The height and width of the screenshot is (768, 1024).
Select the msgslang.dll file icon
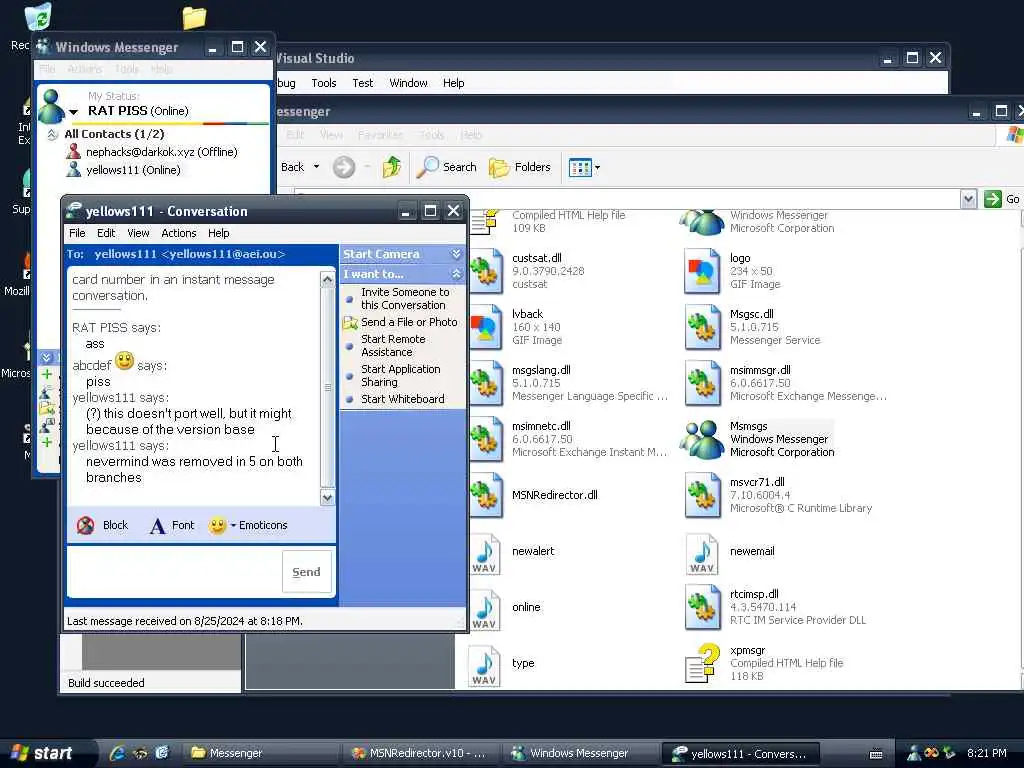tap(486, 383)
